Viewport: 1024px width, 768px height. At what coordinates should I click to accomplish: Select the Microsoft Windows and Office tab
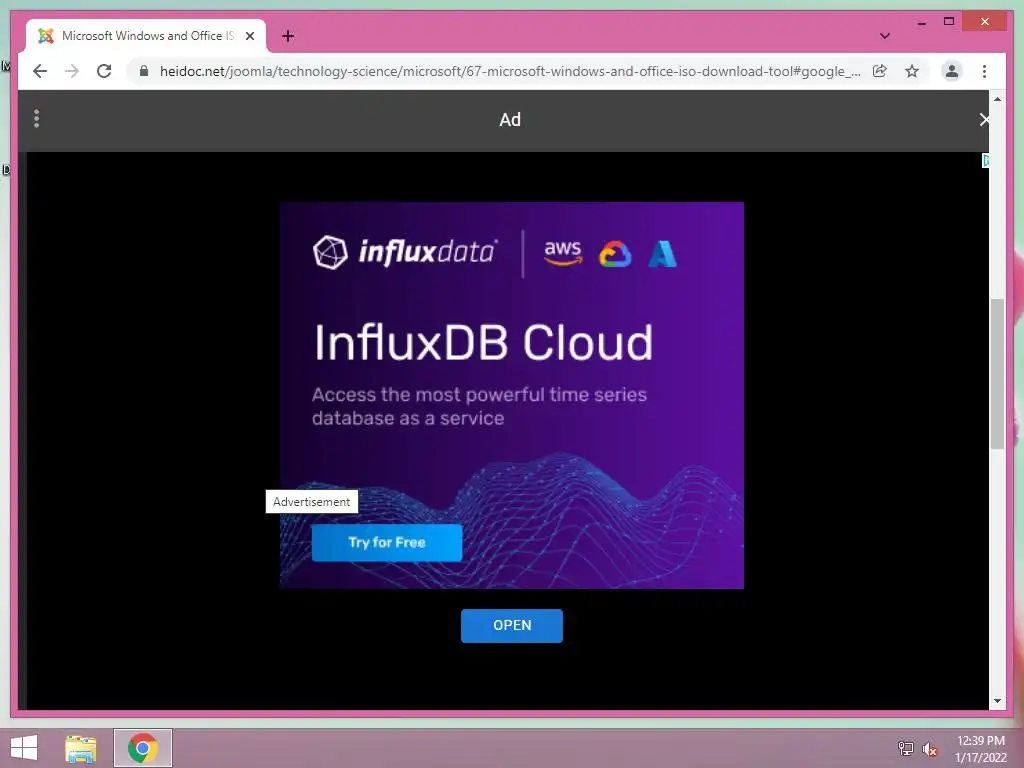click(146, 36)
